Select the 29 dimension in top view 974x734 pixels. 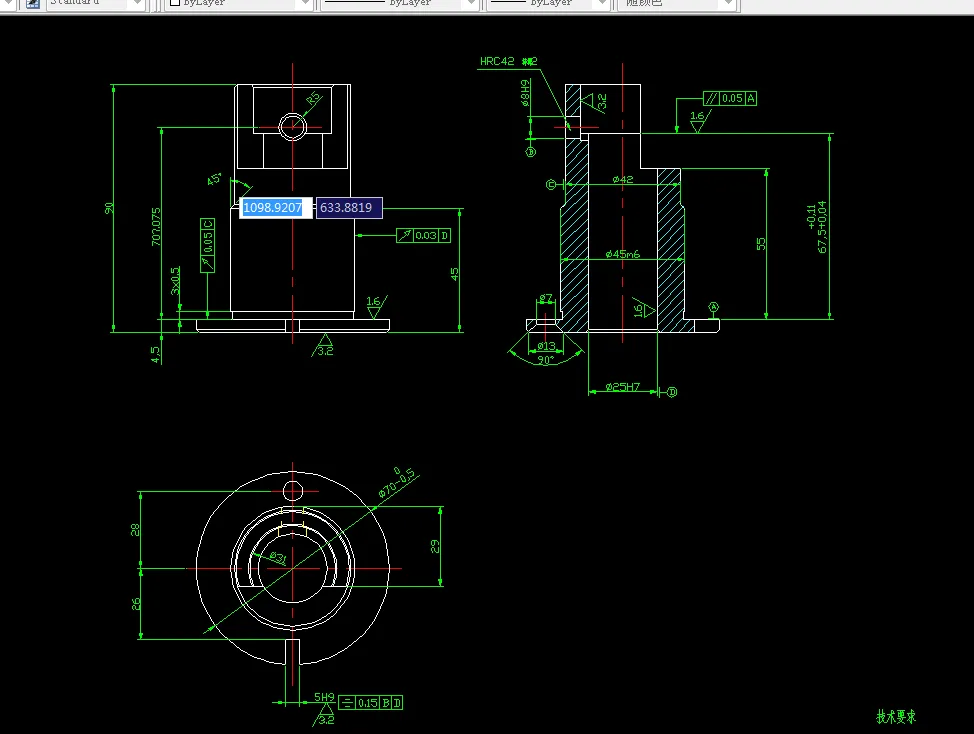[x=435, y=546]
